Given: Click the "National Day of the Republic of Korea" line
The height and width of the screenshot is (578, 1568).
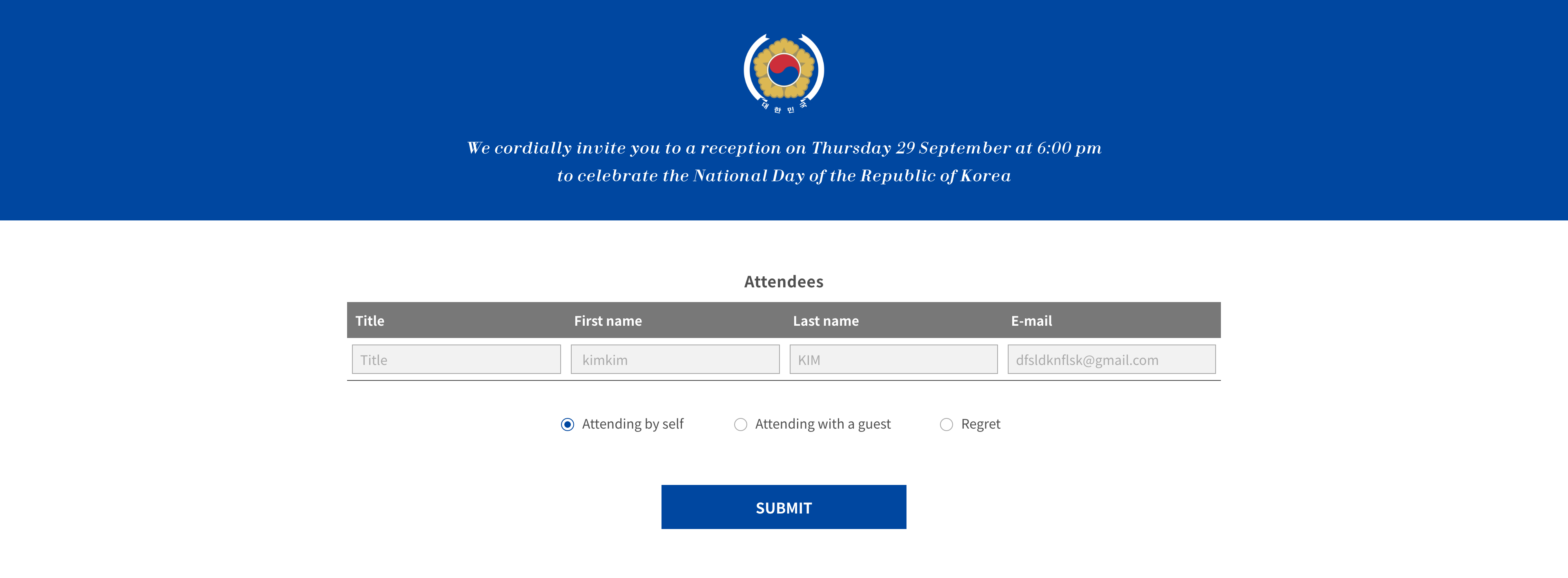Looking at the screenshot, I should pyautogui.click(x=784, y=176).
